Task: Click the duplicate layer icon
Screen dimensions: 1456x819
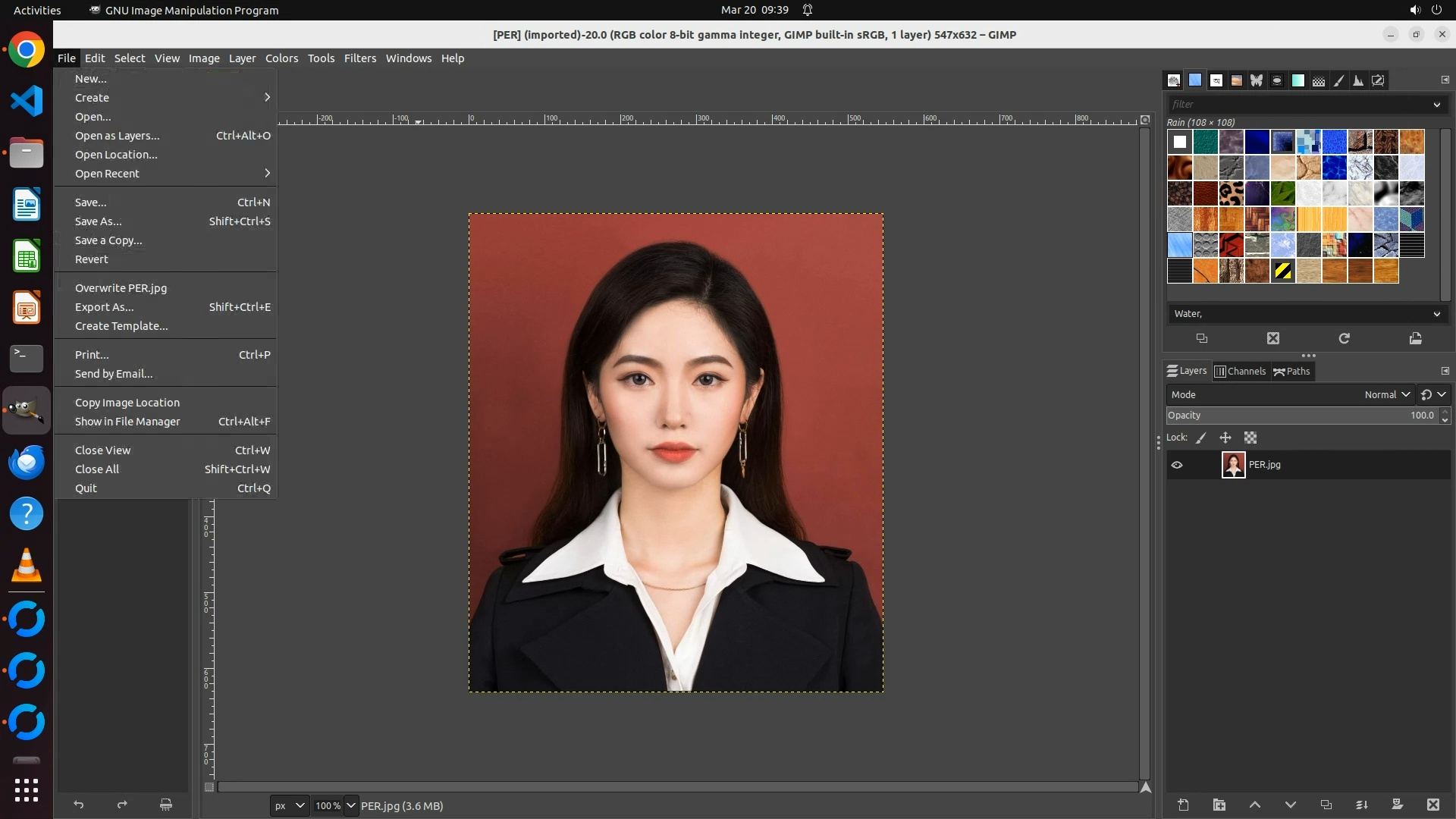Action: click(1326, 805)
